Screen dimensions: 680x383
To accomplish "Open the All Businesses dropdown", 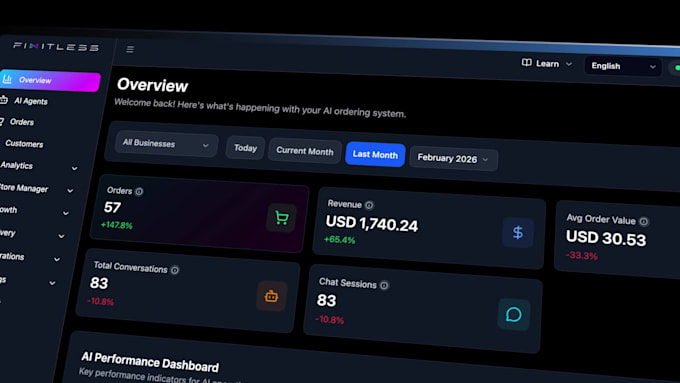I will point(166,144).
